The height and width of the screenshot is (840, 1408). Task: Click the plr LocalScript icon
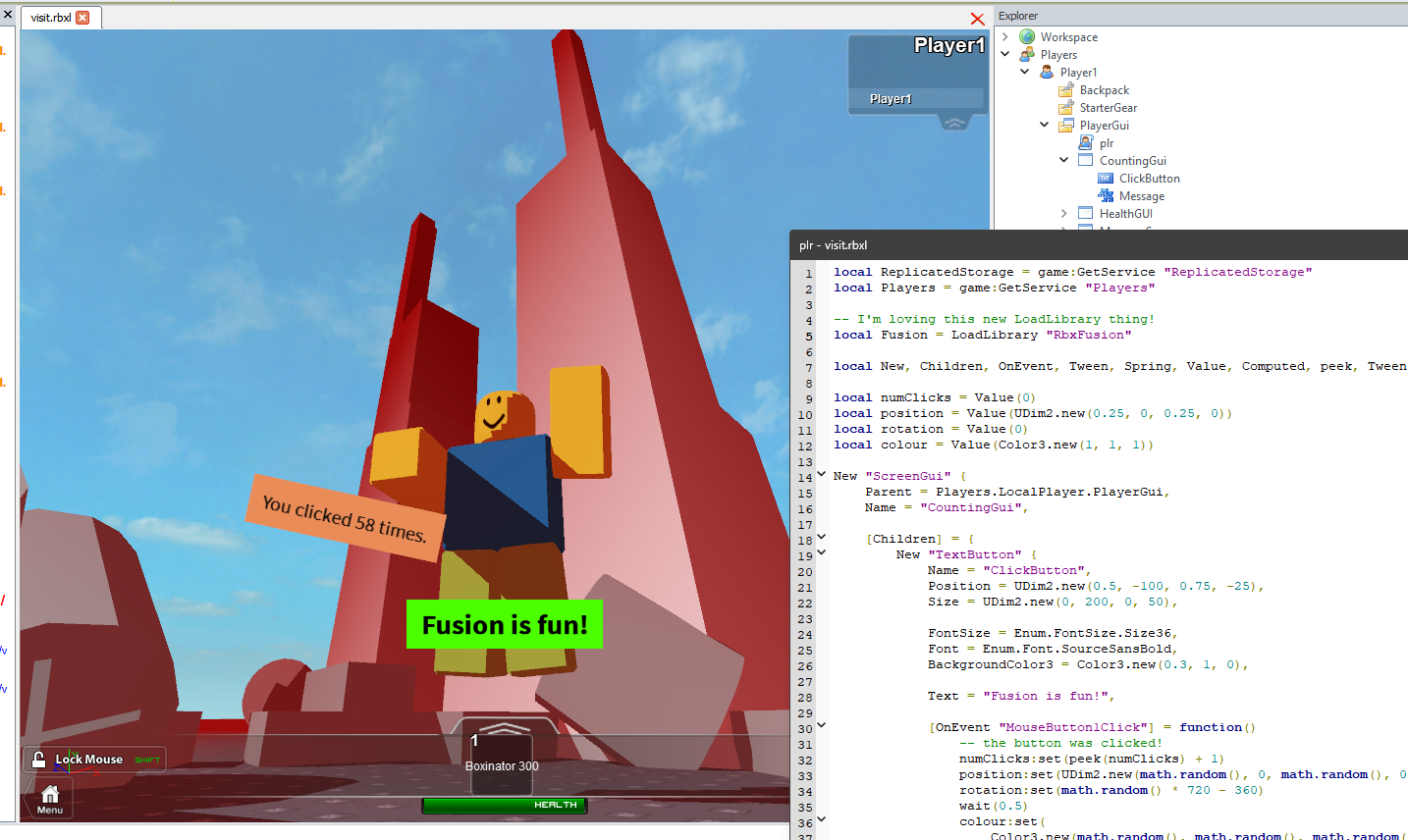pos(1086,142)
